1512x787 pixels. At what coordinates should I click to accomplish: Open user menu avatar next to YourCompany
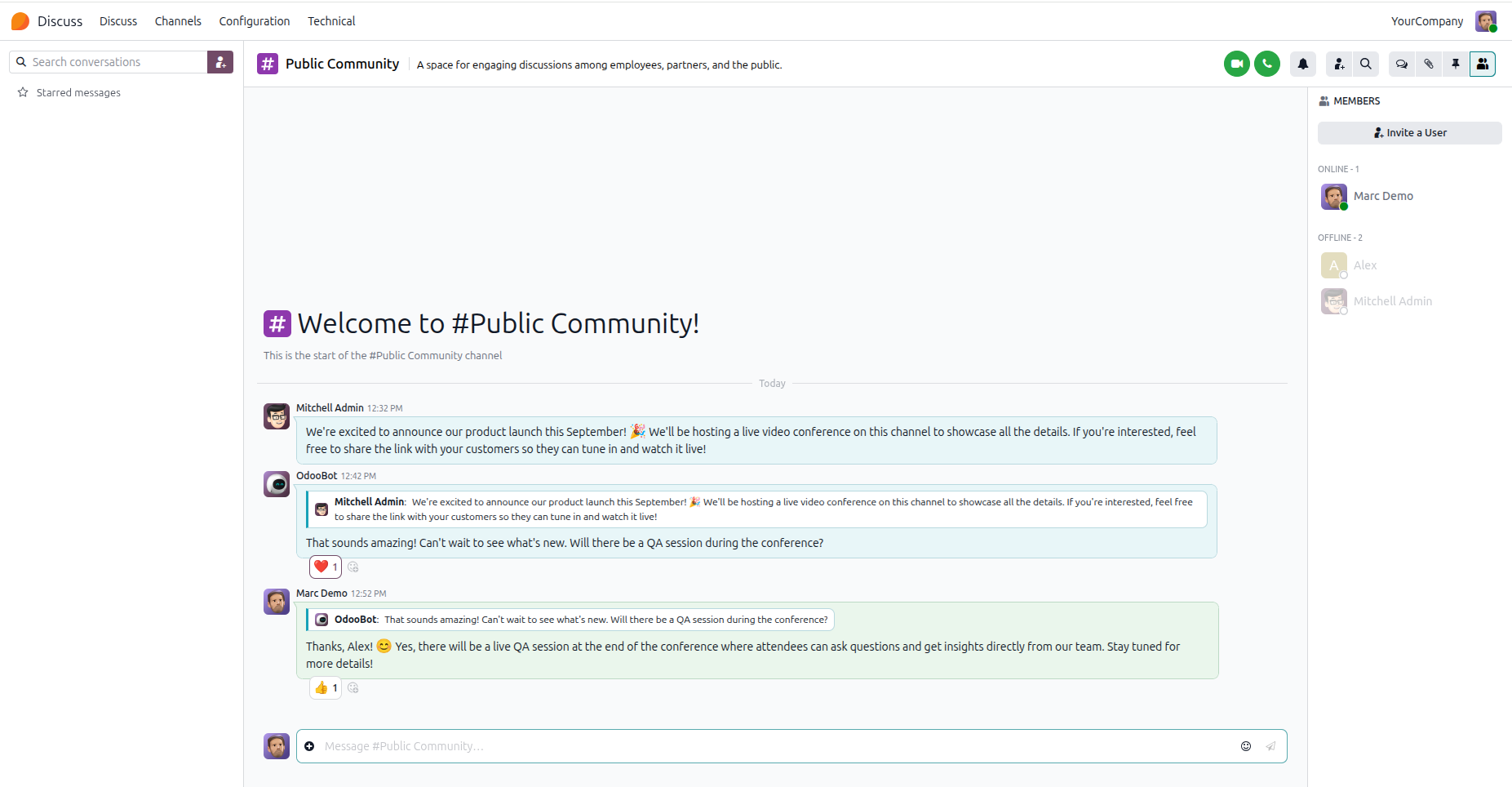pos(1486,21)
